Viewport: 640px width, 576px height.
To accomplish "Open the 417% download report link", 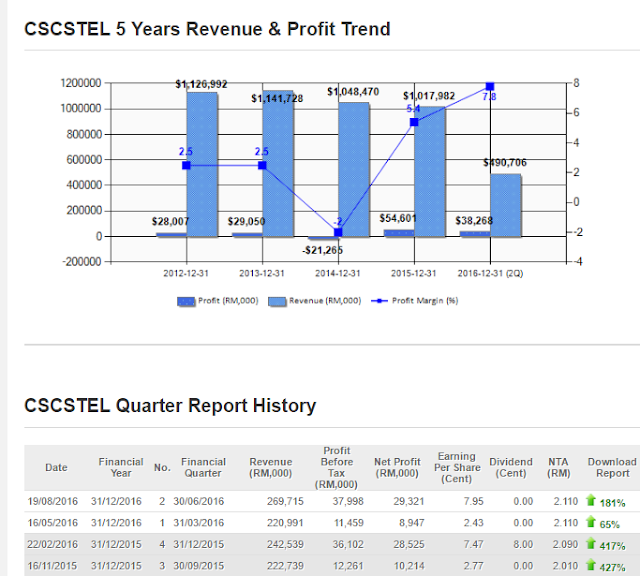I will click(x=612, y=546).
